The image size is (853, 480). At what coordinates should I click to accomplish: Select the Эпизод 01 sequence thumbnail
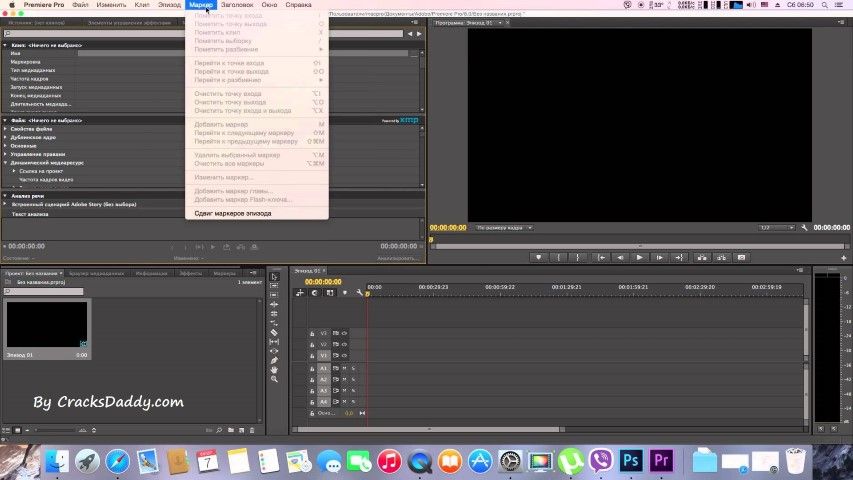point(47,324)
